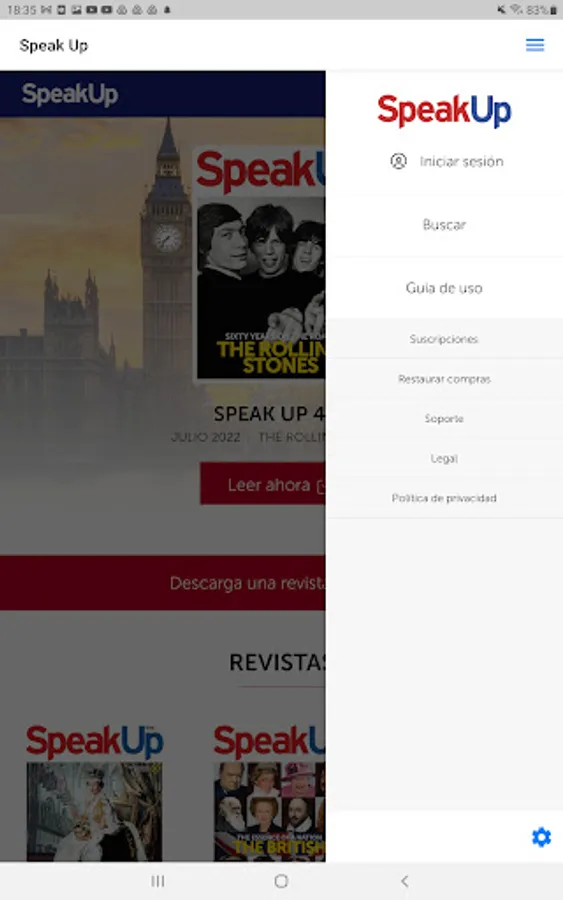Open the Buscar menu entry

click(x=444, y=225)
